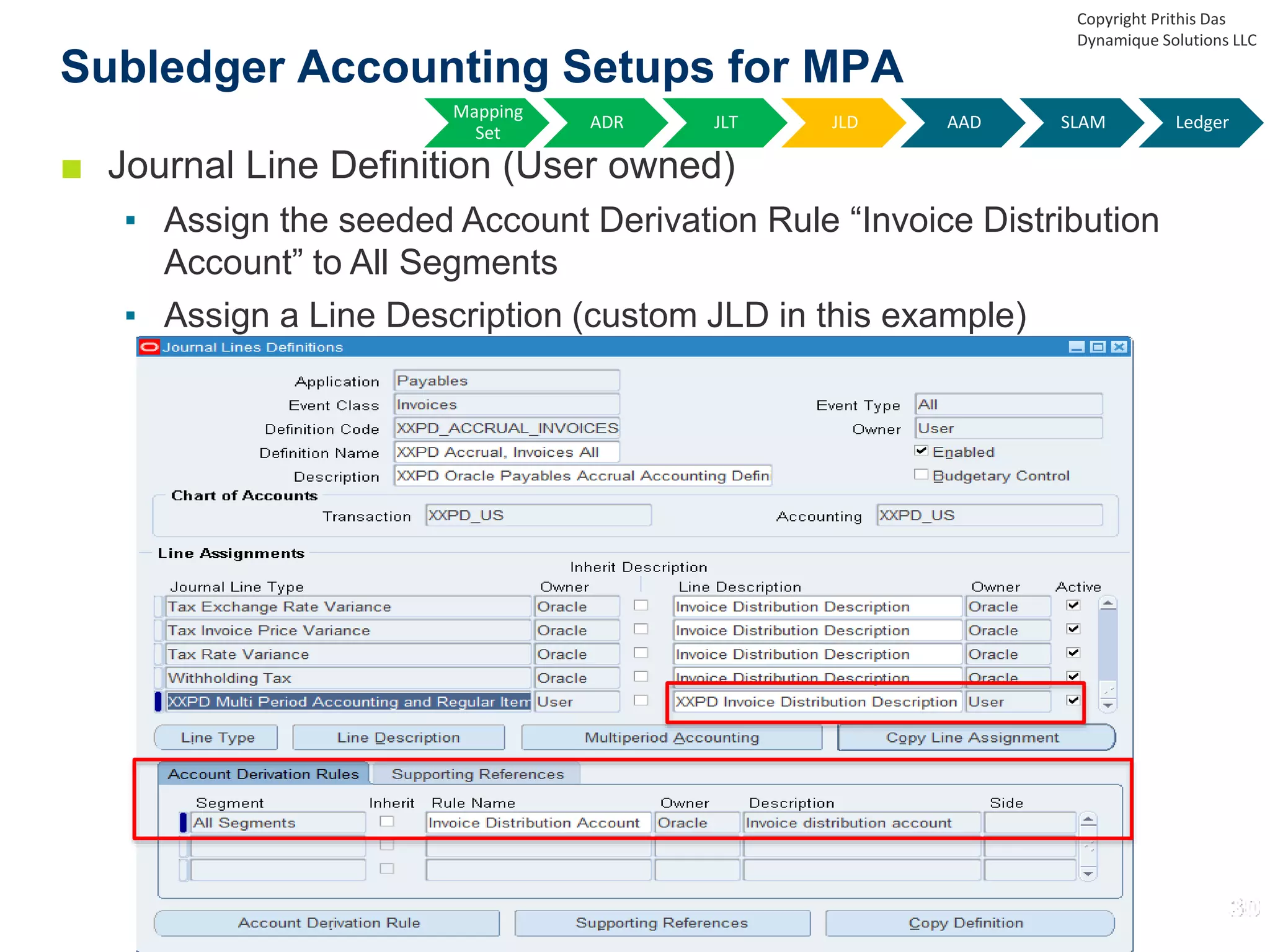Image resolution: width=1270 pixels, height=952 pixels.
Task: Click All Segments in Segment column
Action: [x=278, y=823]
